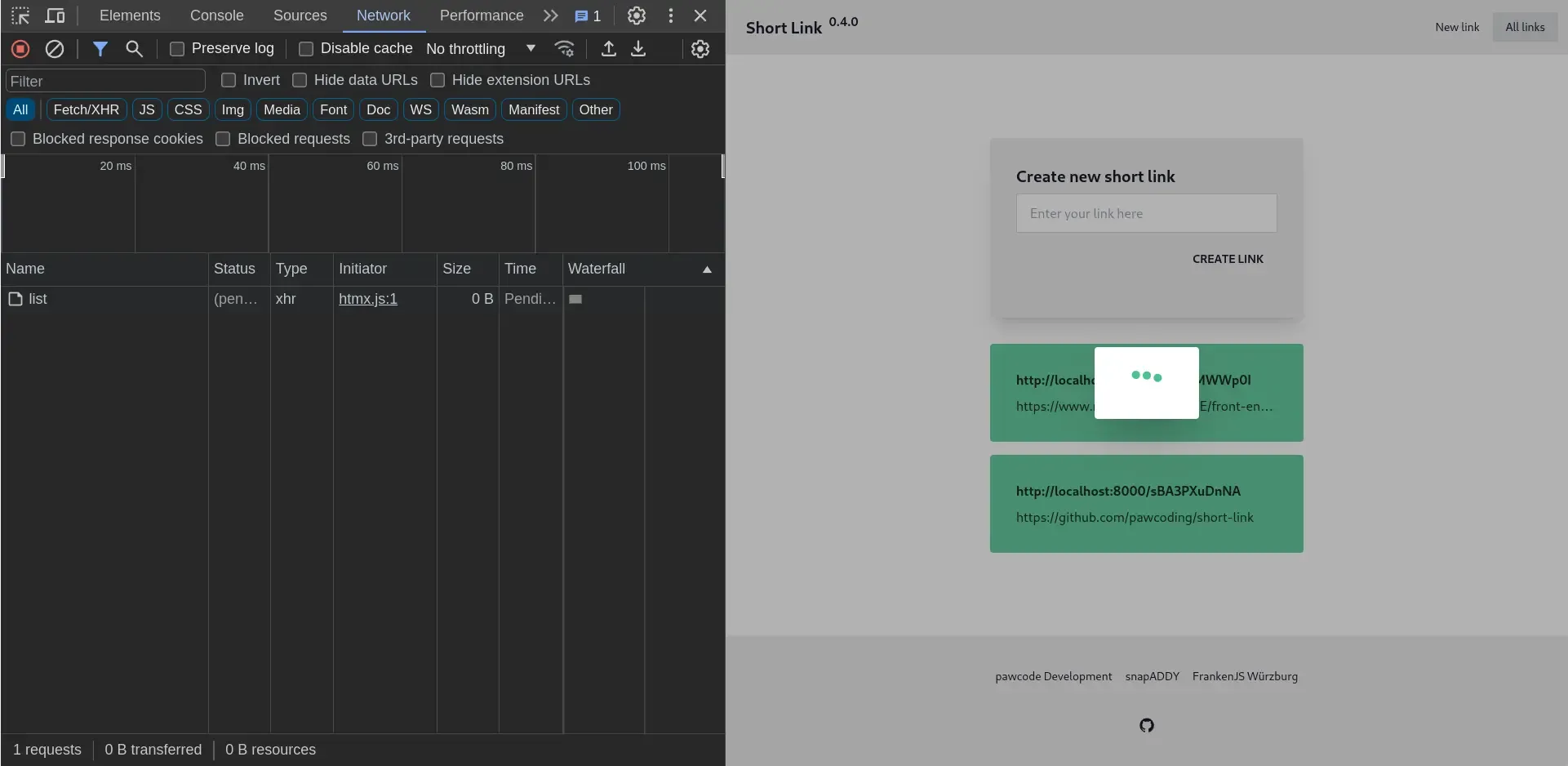Open the No throttling dropdown
This screenshot has width=1568, height=766.
pos(482,49)
